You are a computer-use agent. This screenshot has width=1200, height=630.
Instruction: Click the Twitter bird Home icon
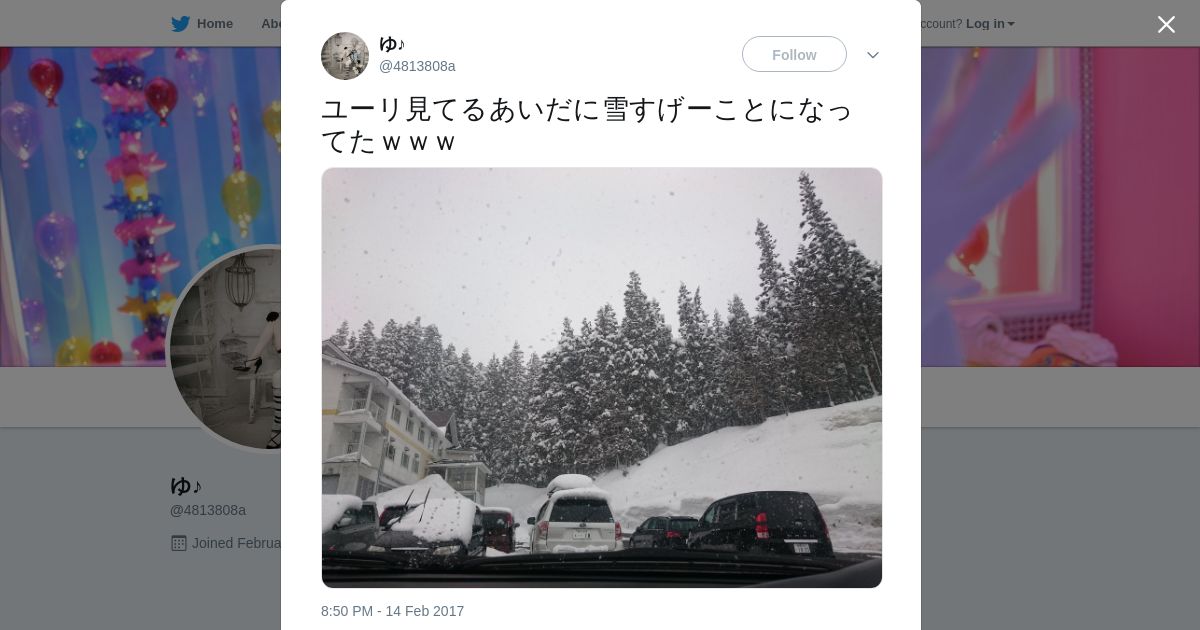180,24
